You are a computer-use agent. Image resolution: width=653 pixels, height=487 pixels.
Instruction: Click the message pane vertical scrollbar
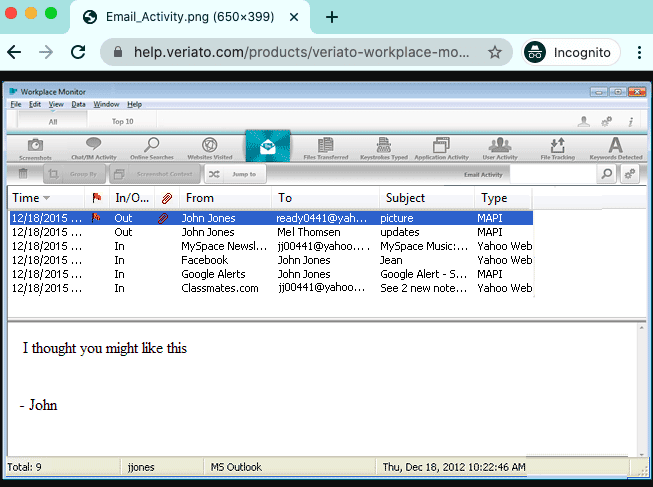pyautogui.click(x=641, y=390)
